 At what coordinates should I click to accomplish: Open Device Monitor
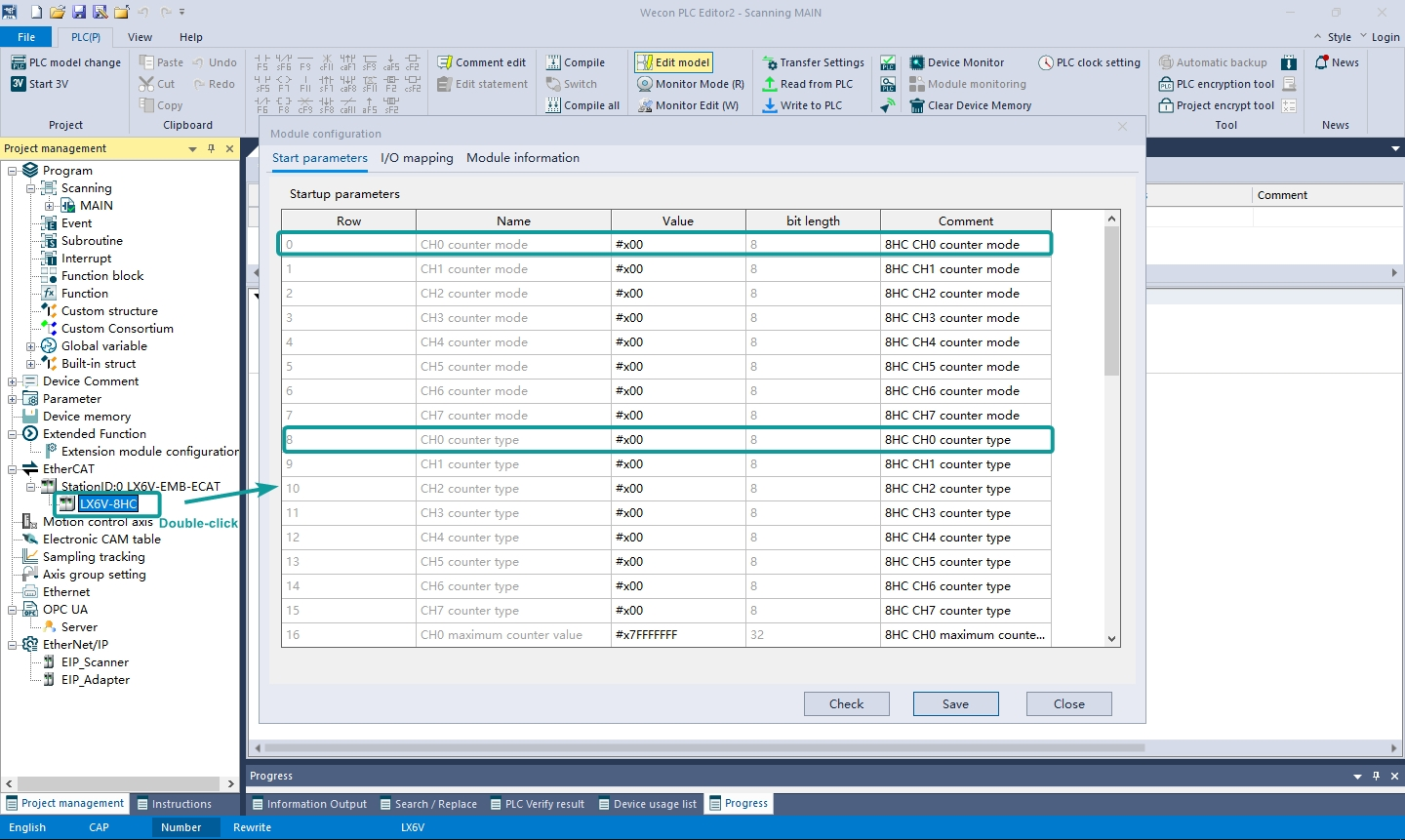click(x=957, y=62)
